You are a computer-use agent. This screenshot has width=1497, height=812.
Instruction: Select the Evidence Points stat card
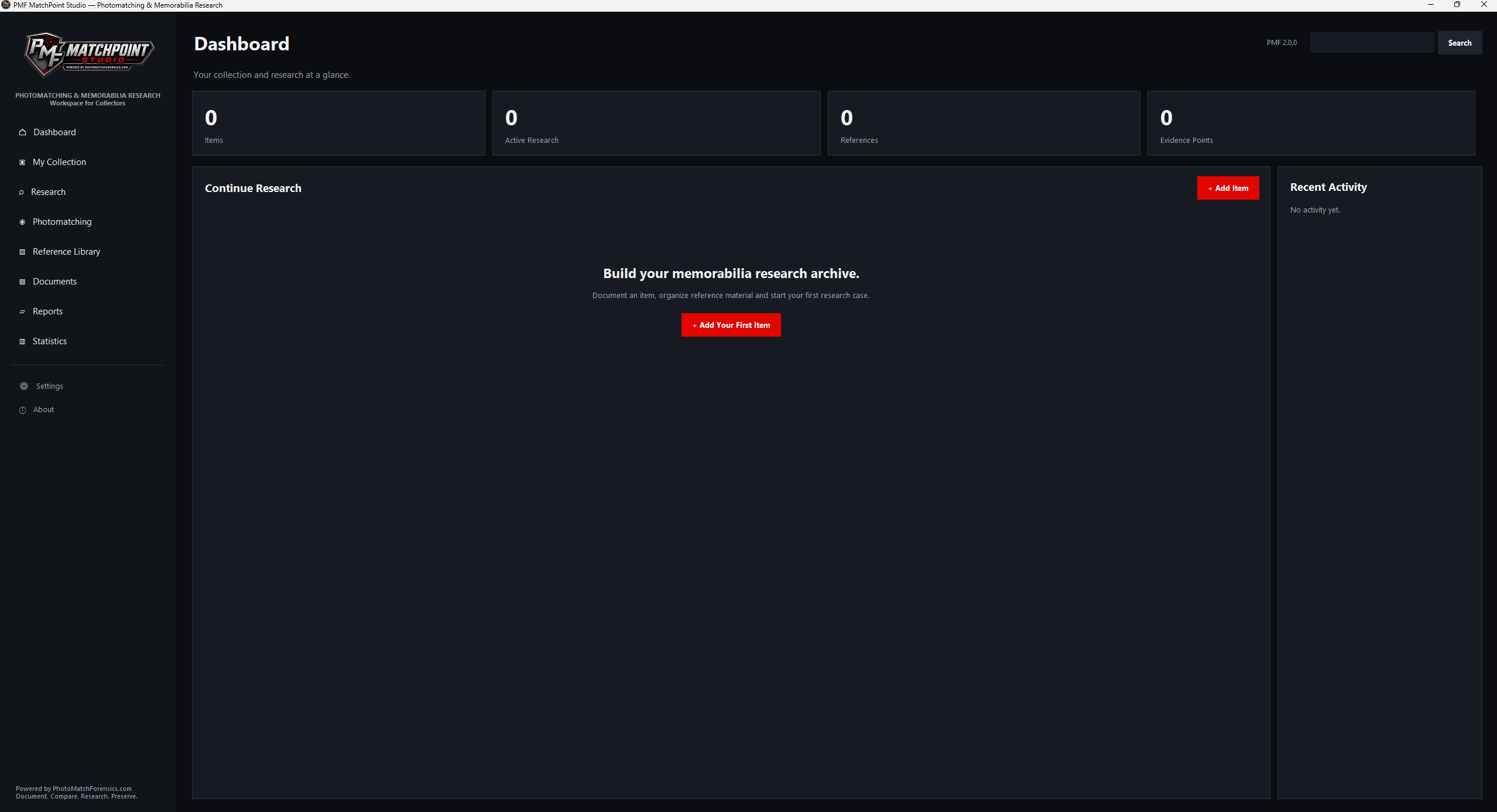coord(1311,123)
